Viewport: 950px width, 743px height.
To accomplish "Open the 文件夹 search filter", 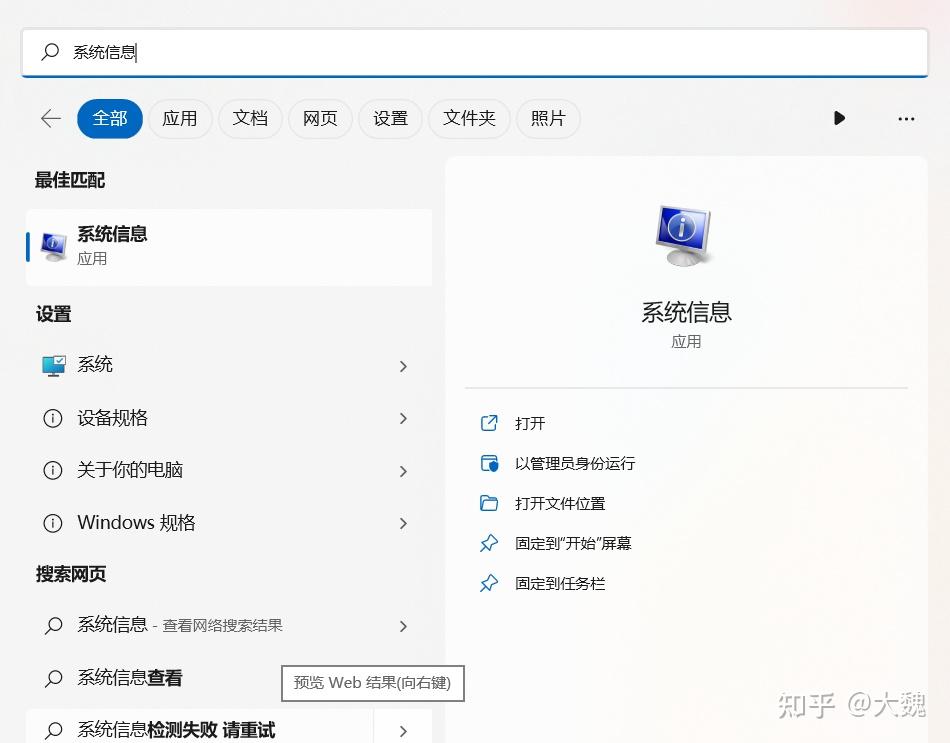I will [469, 118].
